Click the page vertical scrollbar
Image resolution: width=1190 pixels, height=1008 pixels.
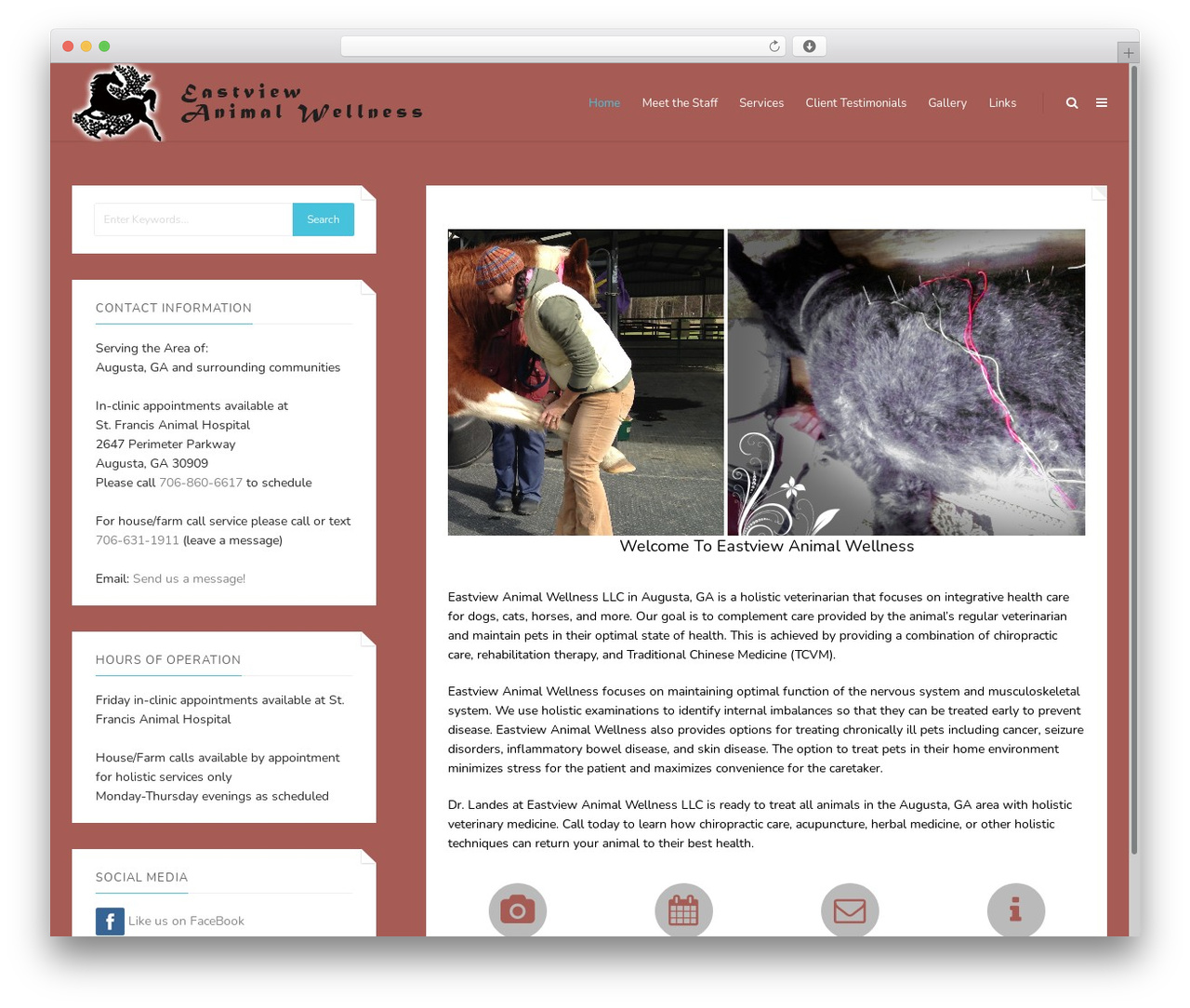(1133, 460)
